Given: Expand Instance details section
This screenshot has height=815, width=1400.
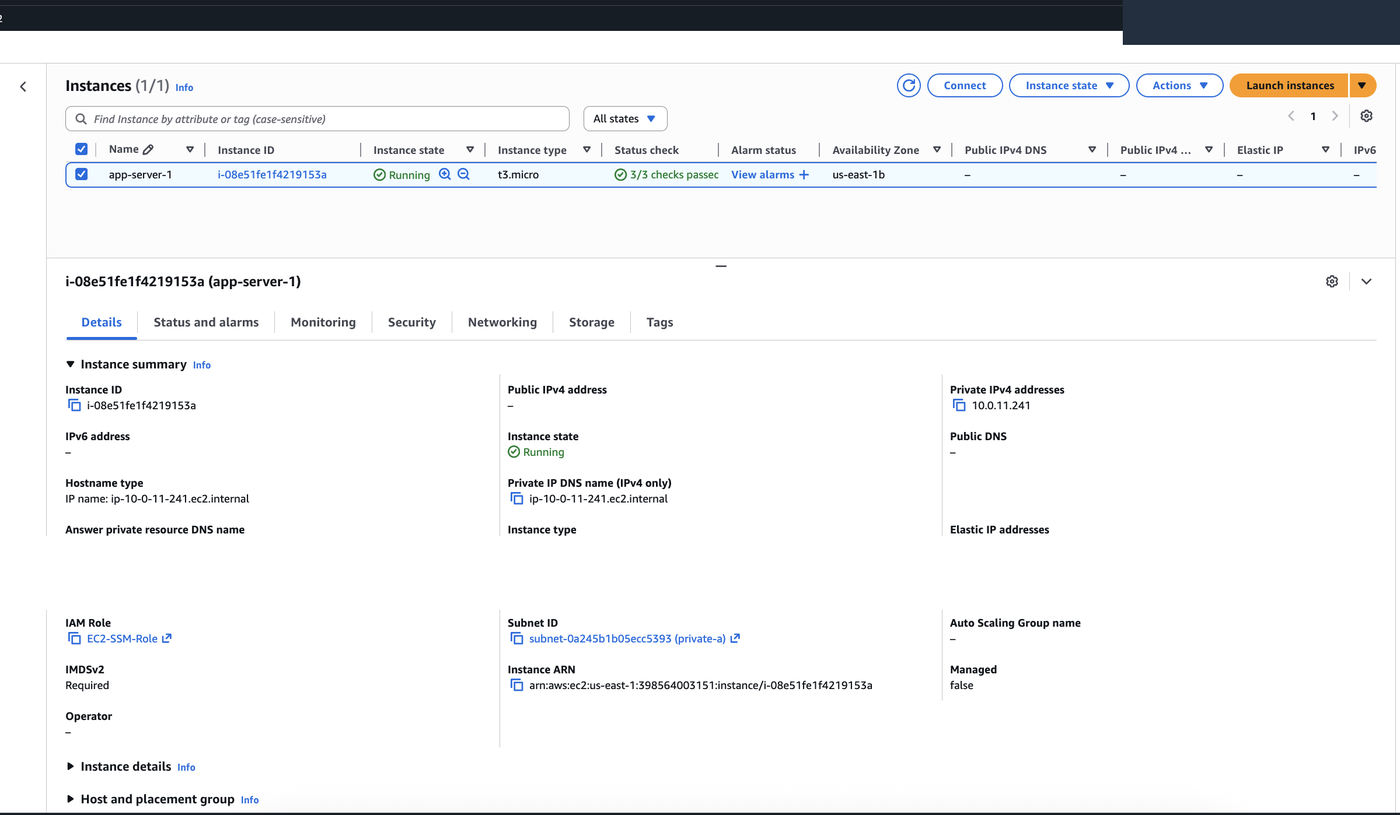Looking at the screenshot, I should (70, 766).
